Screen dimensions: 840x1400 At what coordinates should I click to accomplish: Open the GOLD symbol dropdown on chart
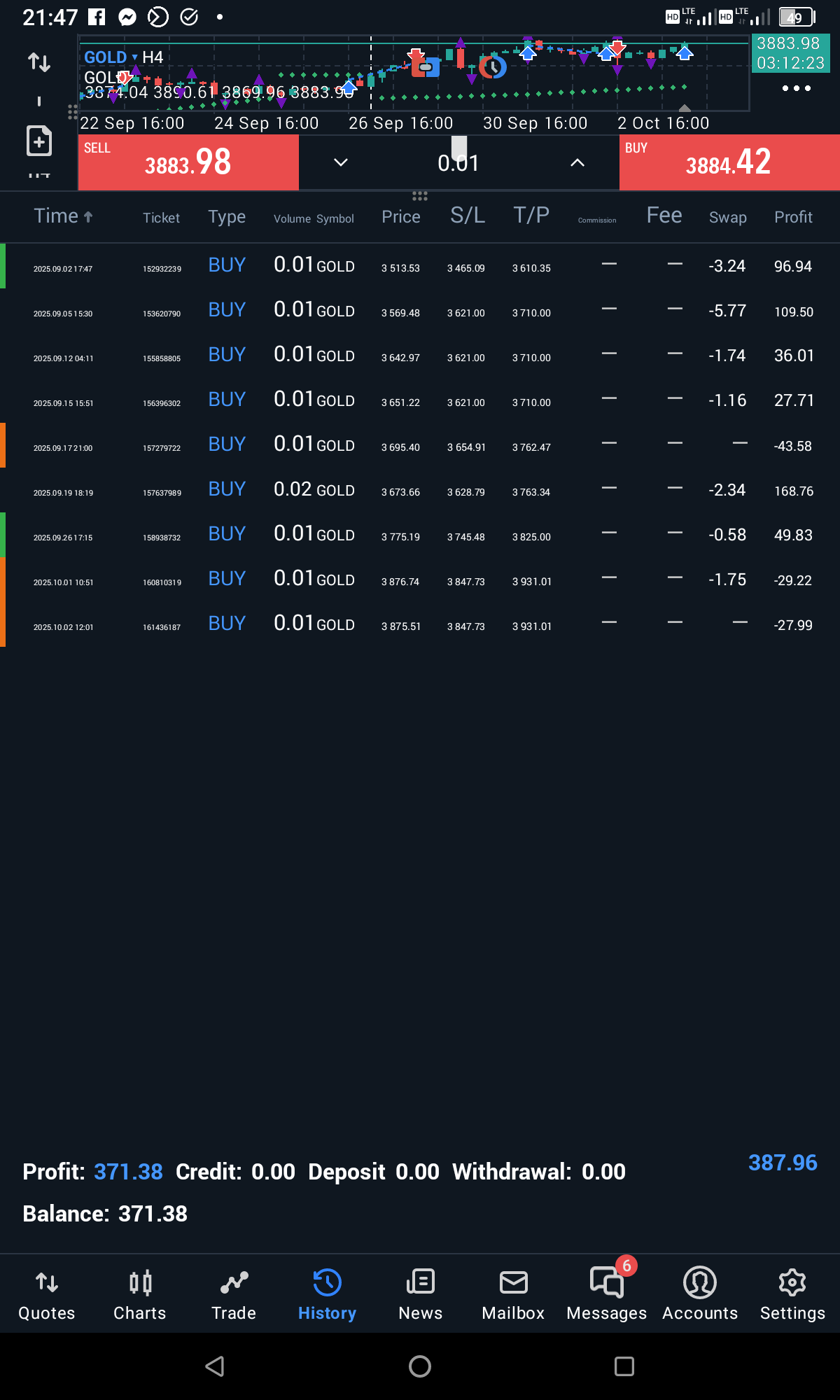point(111,57)
